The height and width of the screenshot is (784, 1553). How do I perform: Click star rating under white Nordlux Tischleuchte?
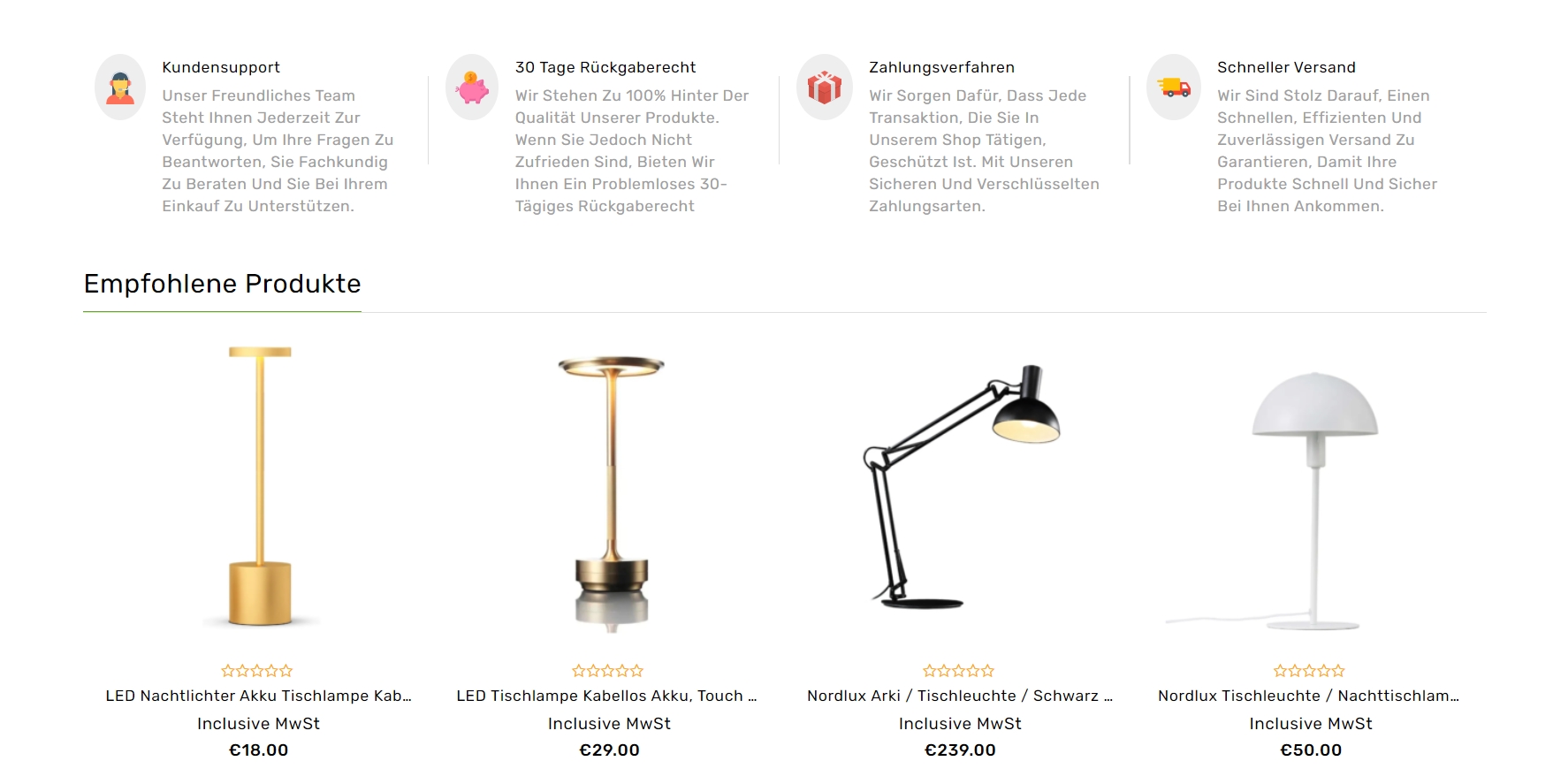click(x=1310, y=671)
